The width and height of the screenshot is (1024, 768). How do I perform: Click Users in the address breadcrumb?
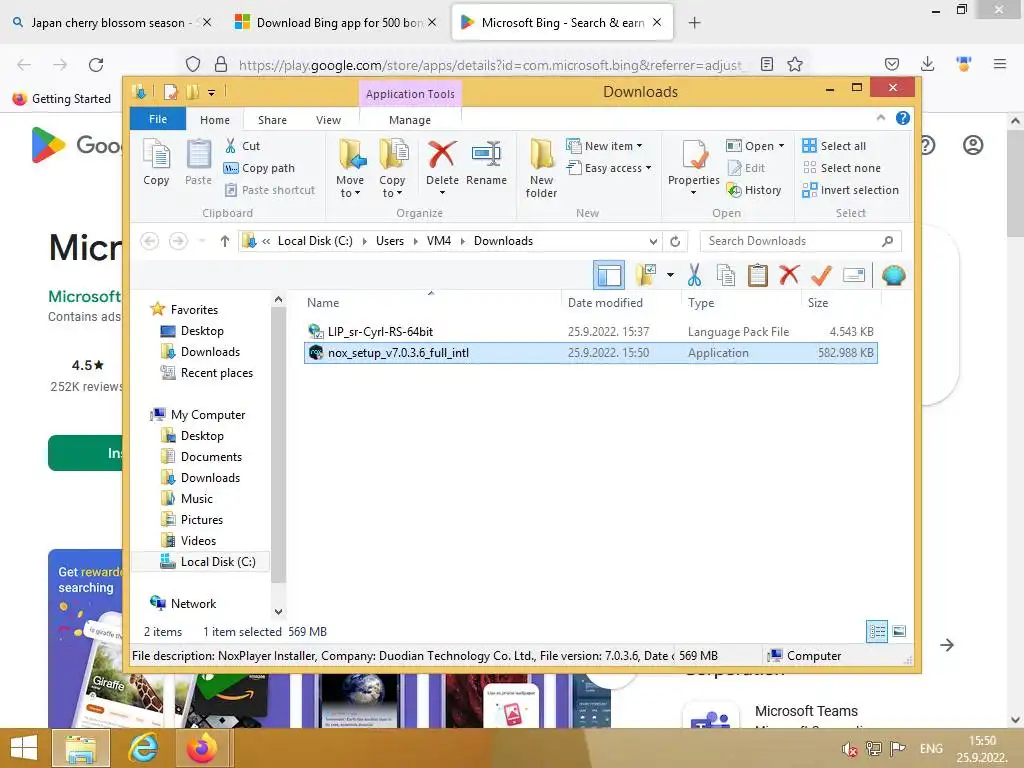click(x=390, y=241)
